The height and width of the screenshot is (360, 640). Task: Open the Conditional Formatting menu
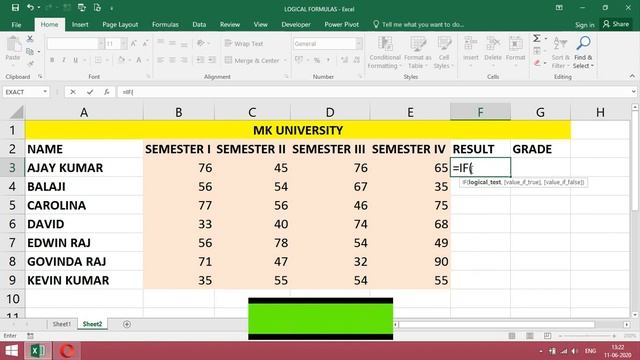point(384,53)
